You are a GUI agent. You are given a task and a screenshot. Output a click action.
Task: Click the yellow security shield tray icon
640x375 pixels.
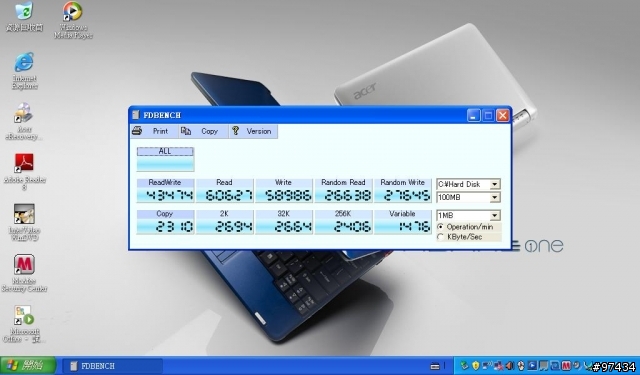click(x=476, y=366)
